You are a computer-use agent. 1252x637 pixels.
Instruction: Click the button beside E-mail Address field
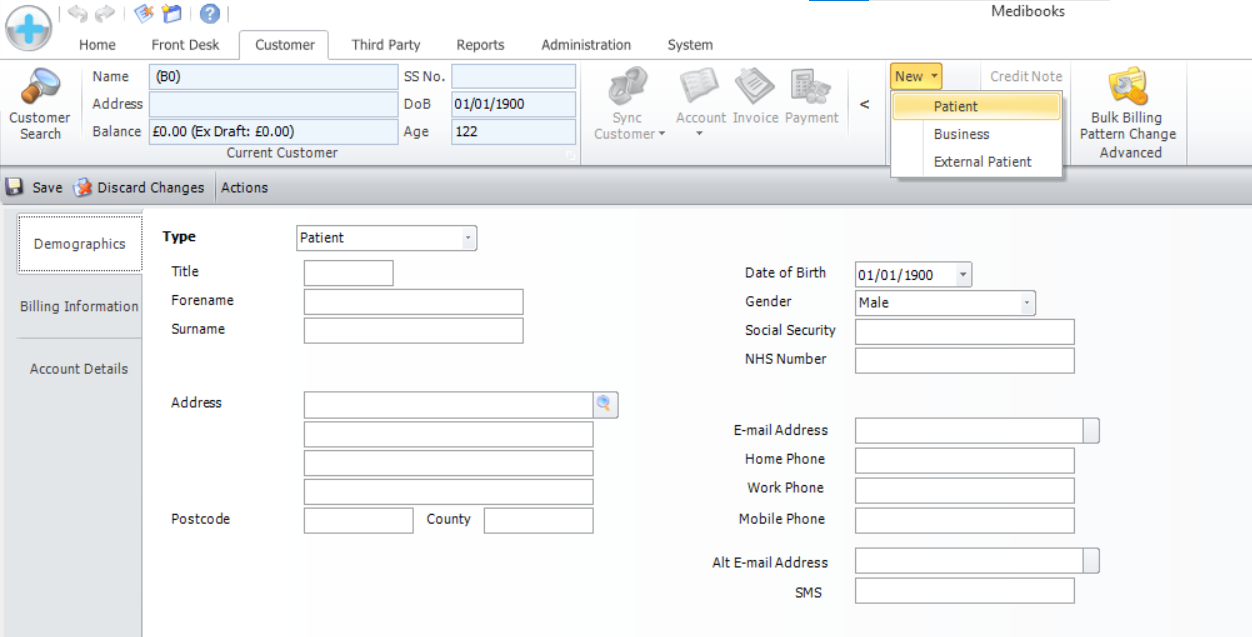[x=1091, y=431]
